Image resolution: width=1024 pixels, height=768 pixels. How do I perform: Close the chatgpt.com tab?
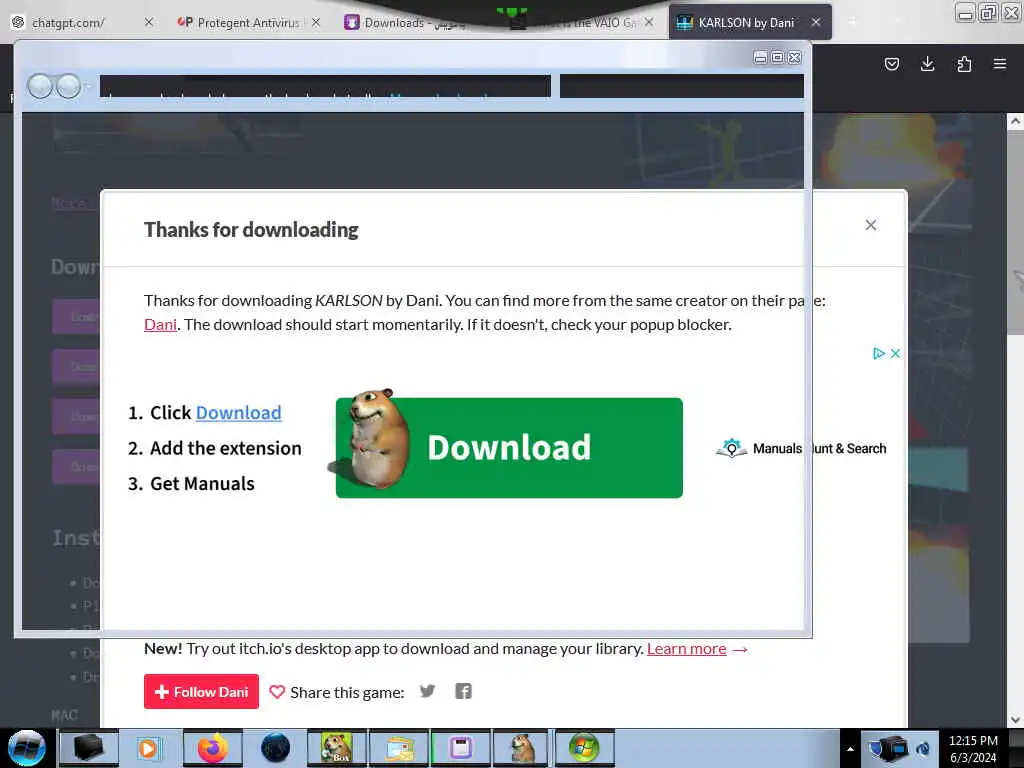pos(149,22)
